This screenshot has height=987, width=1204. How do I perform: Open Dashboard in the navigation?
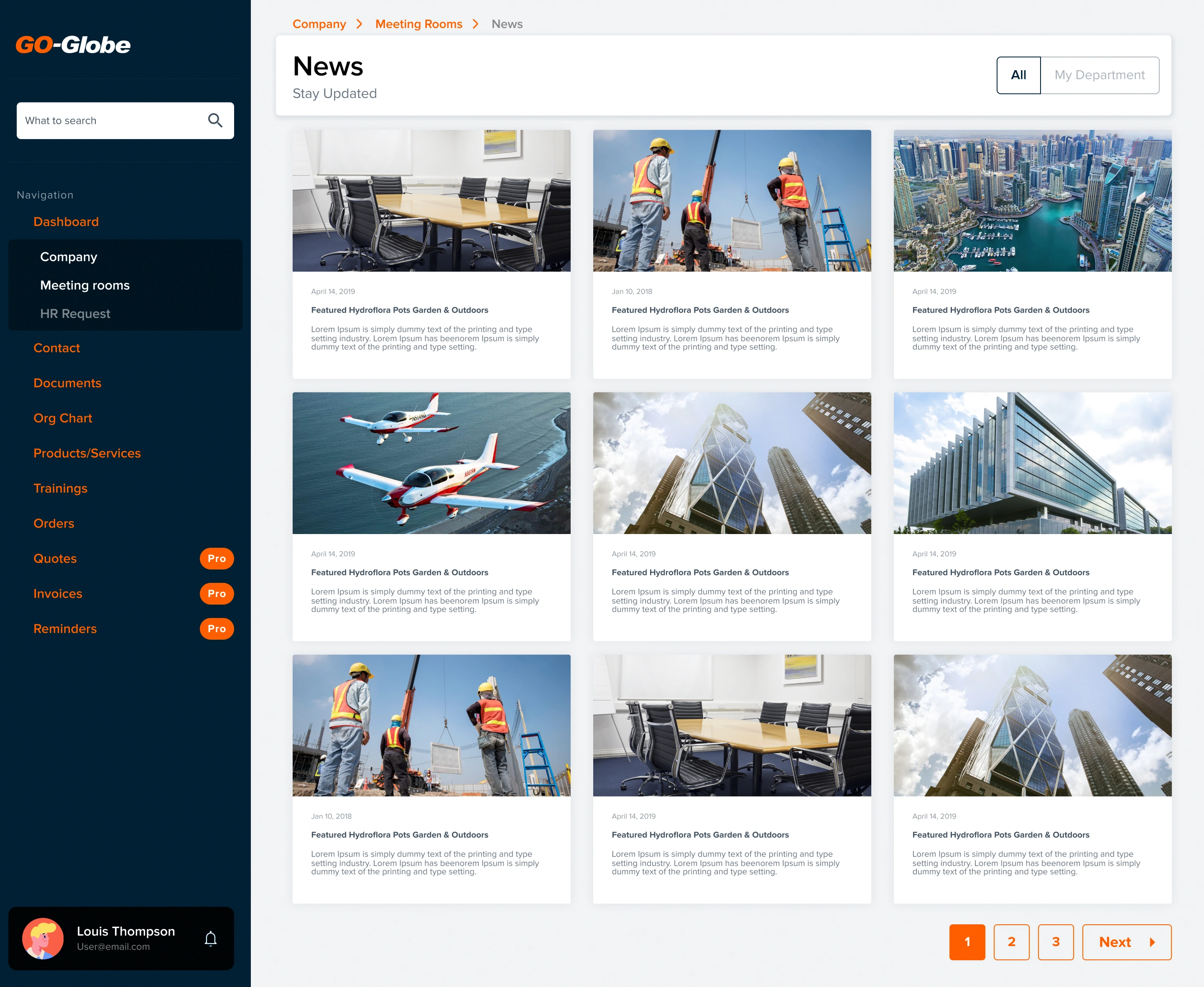point(66,222)
